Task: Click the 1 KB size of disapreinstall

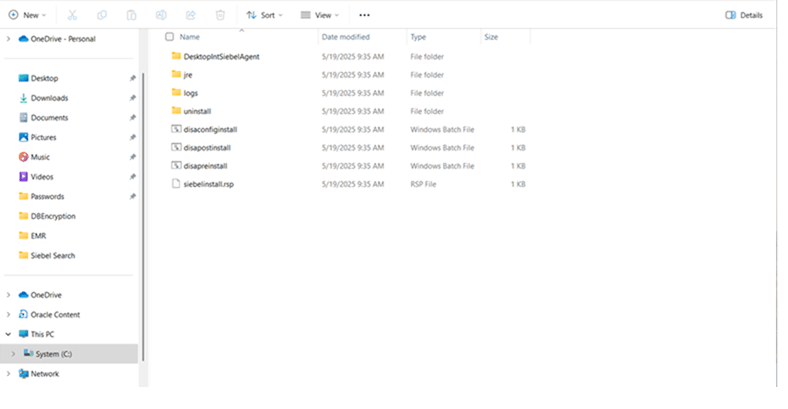Action: pyautogui.click(x=518, y=166)
